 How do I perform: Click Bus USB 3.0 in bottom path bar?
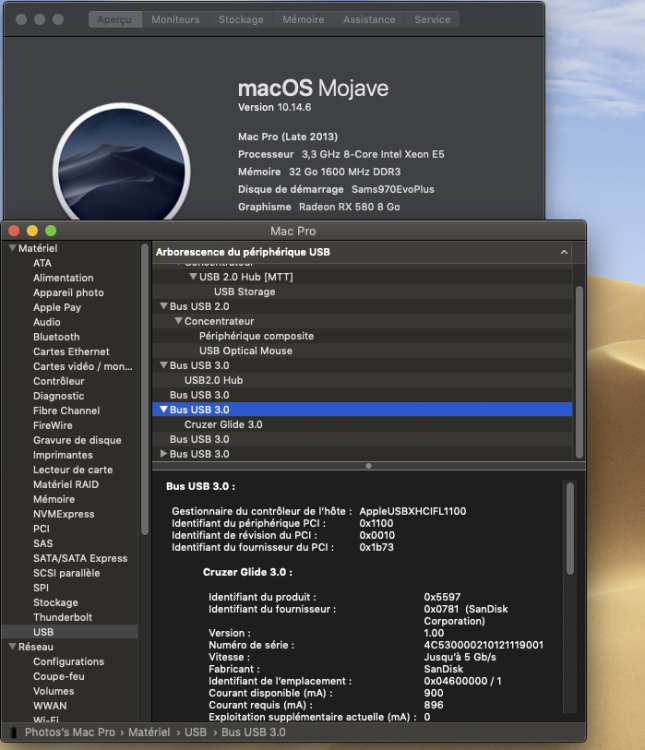tap(253, 732)
